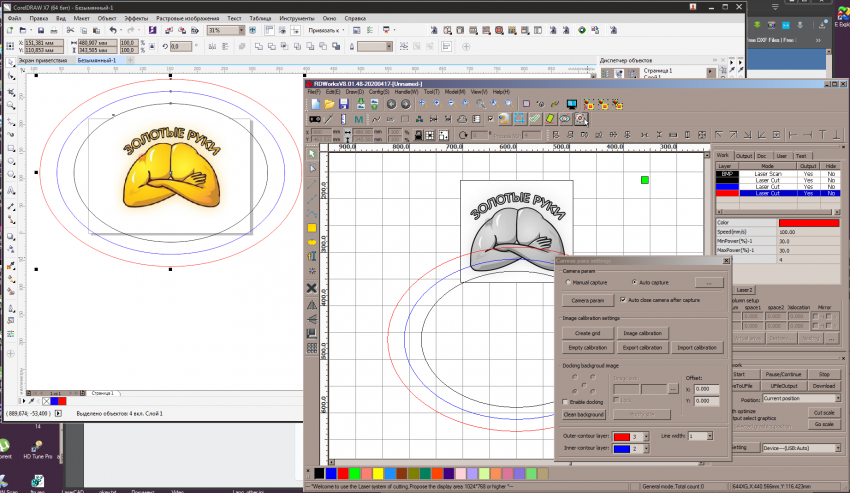Click the Save floppy disk icon in RDWorks
Viewport: 850px width, 493px height.
tap(344, 103)
